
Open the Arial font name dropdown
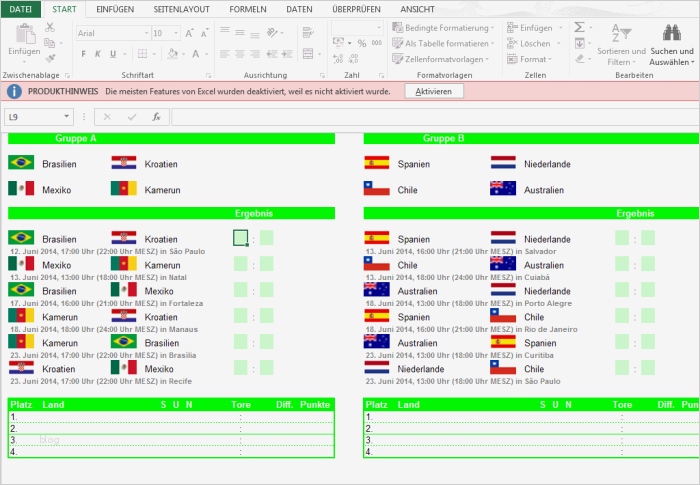146,33
